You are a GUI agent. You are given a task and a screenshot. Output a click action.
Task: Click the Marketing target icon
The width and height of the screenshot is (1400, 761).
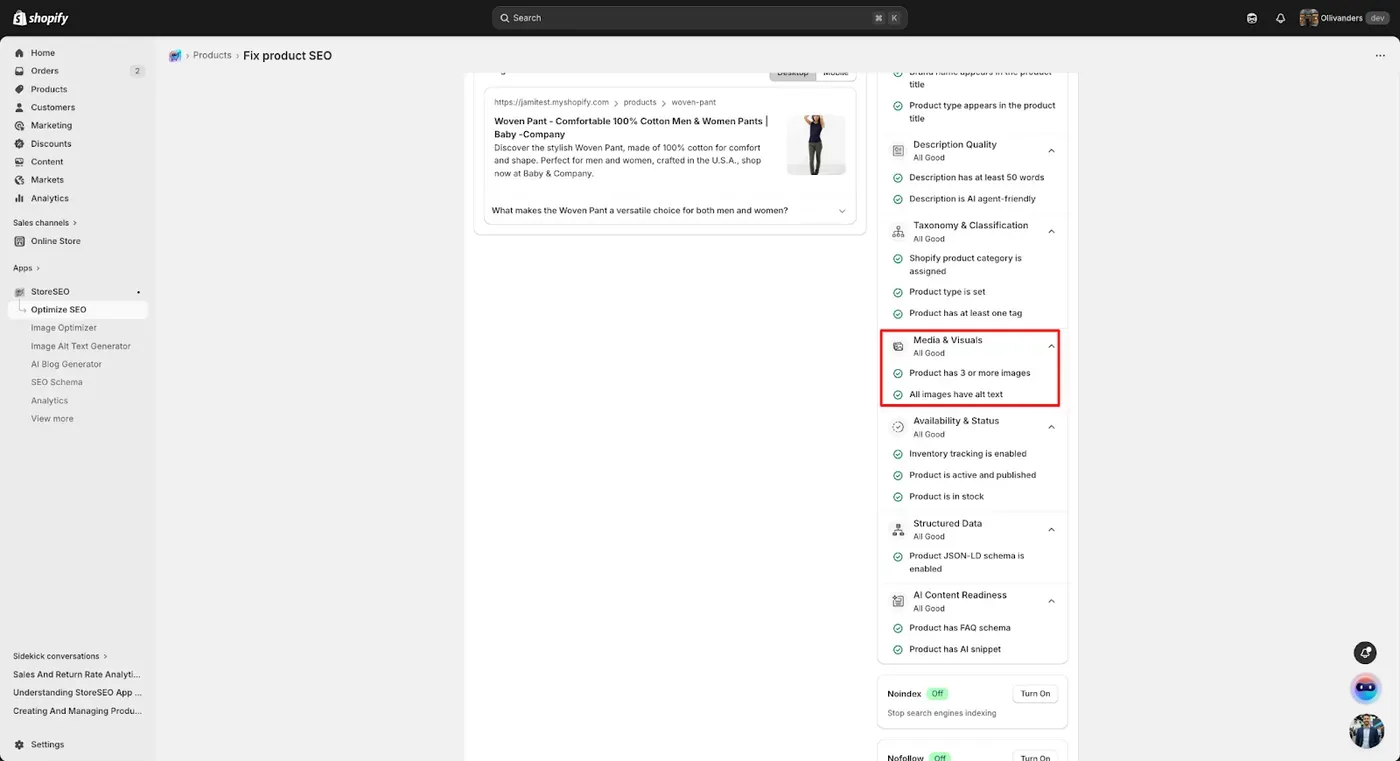tap(19, 125)
